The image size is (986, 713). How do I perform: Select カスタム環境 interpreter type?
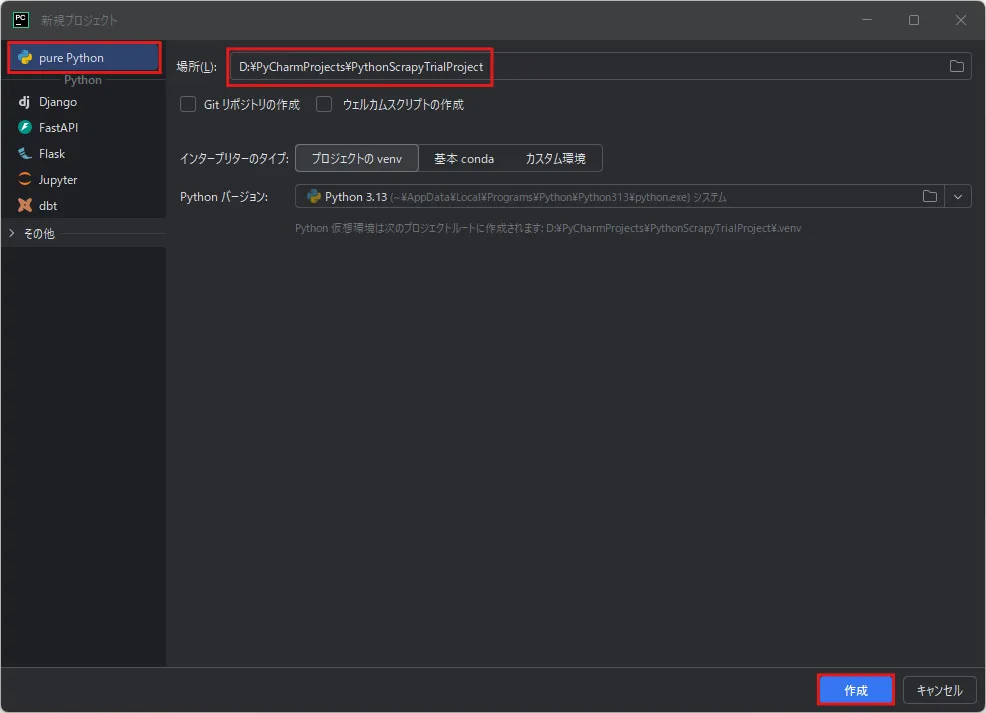555,158
